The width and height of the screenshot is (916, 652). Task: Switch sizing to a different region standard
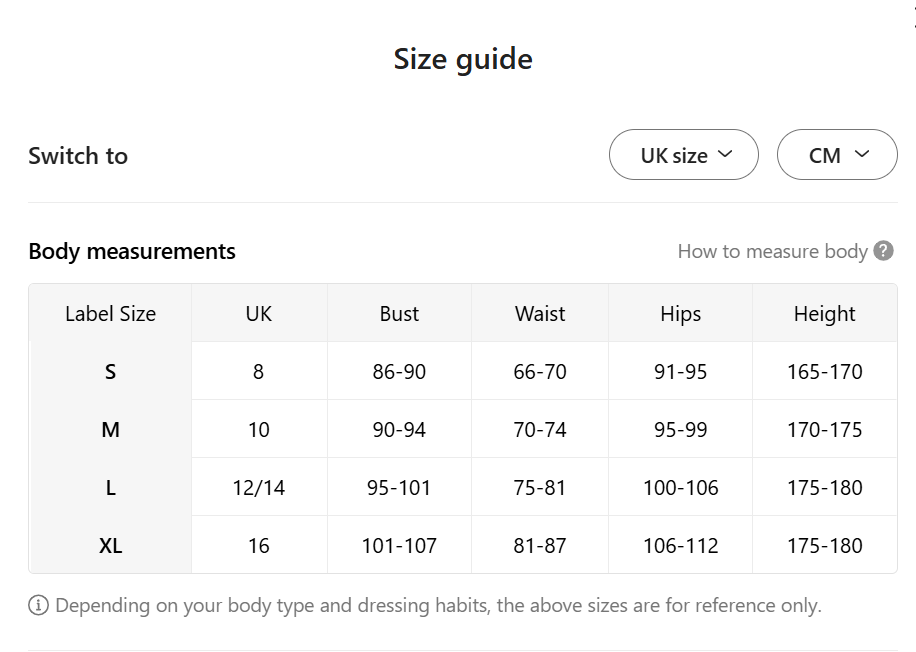684,154
